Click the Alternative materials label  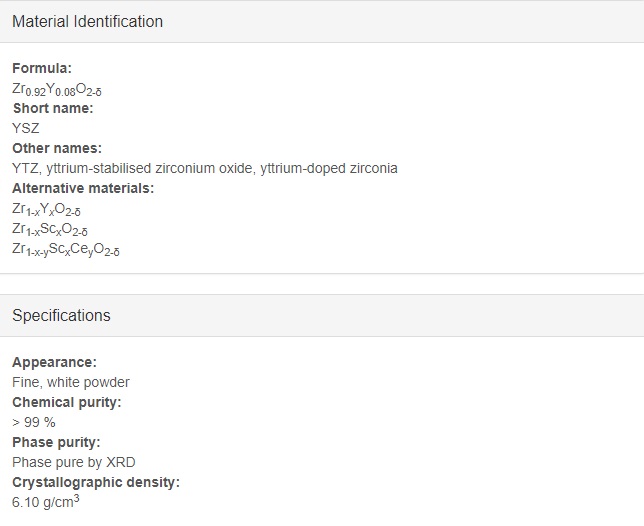(x=83, y=188)
